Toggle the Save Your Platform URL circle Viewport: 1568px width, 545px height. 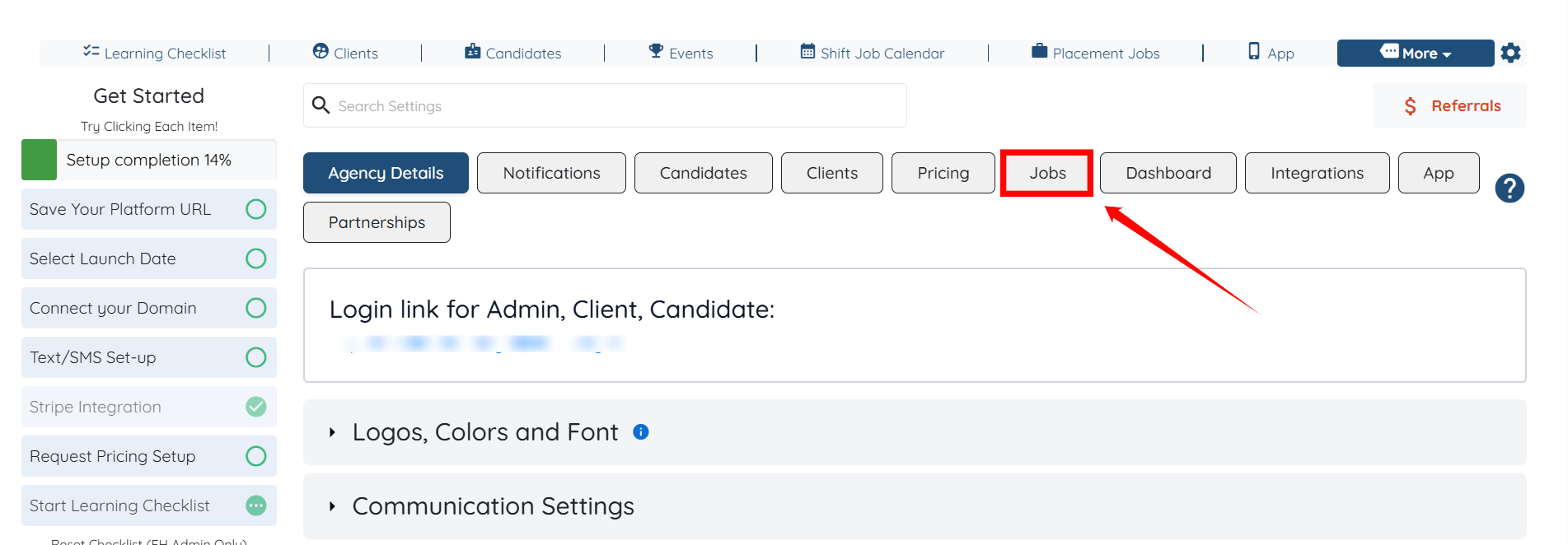[256, 209]
